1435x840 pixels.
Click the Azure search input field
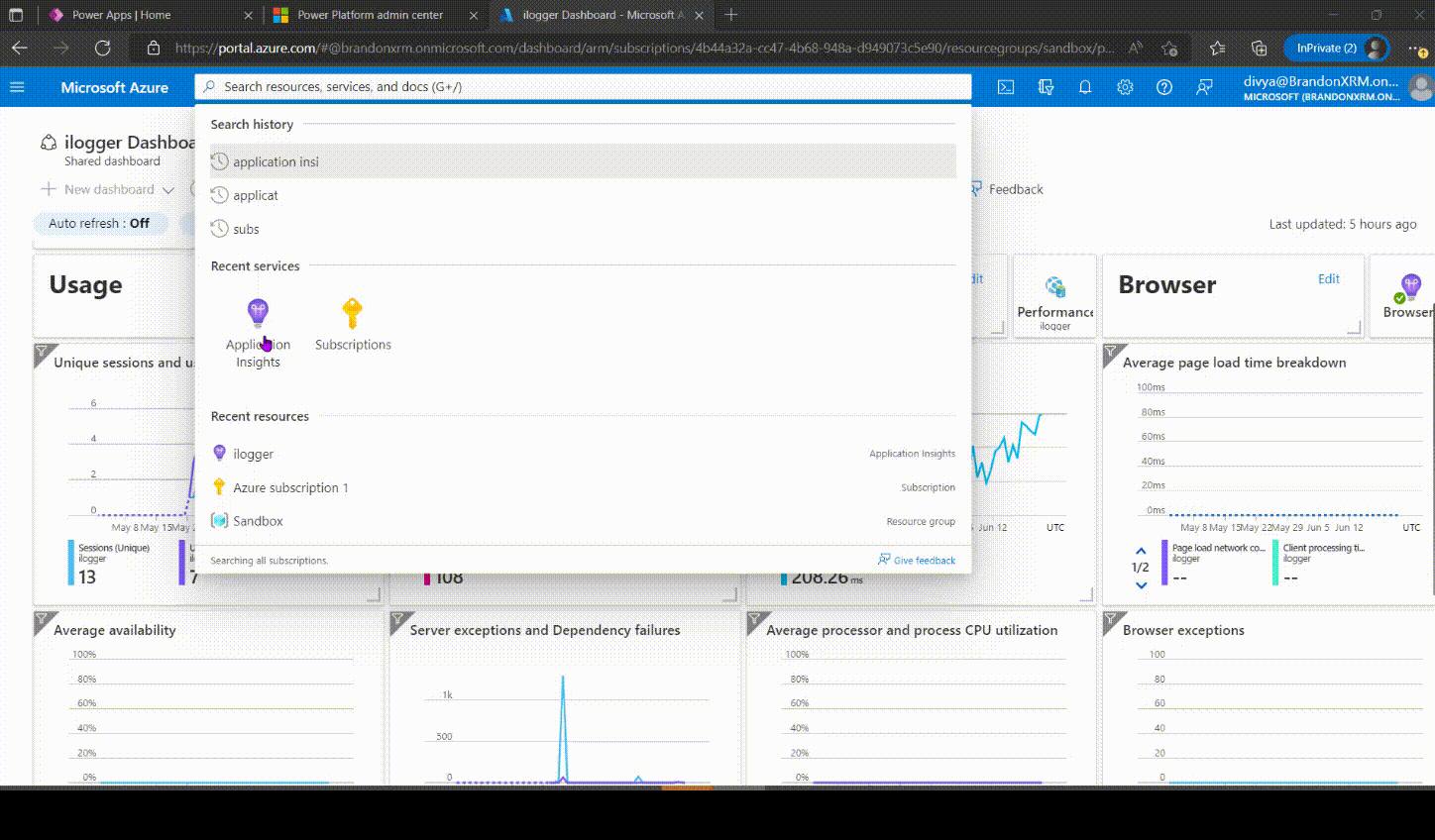pyautogui.click(x=585, y=87)
